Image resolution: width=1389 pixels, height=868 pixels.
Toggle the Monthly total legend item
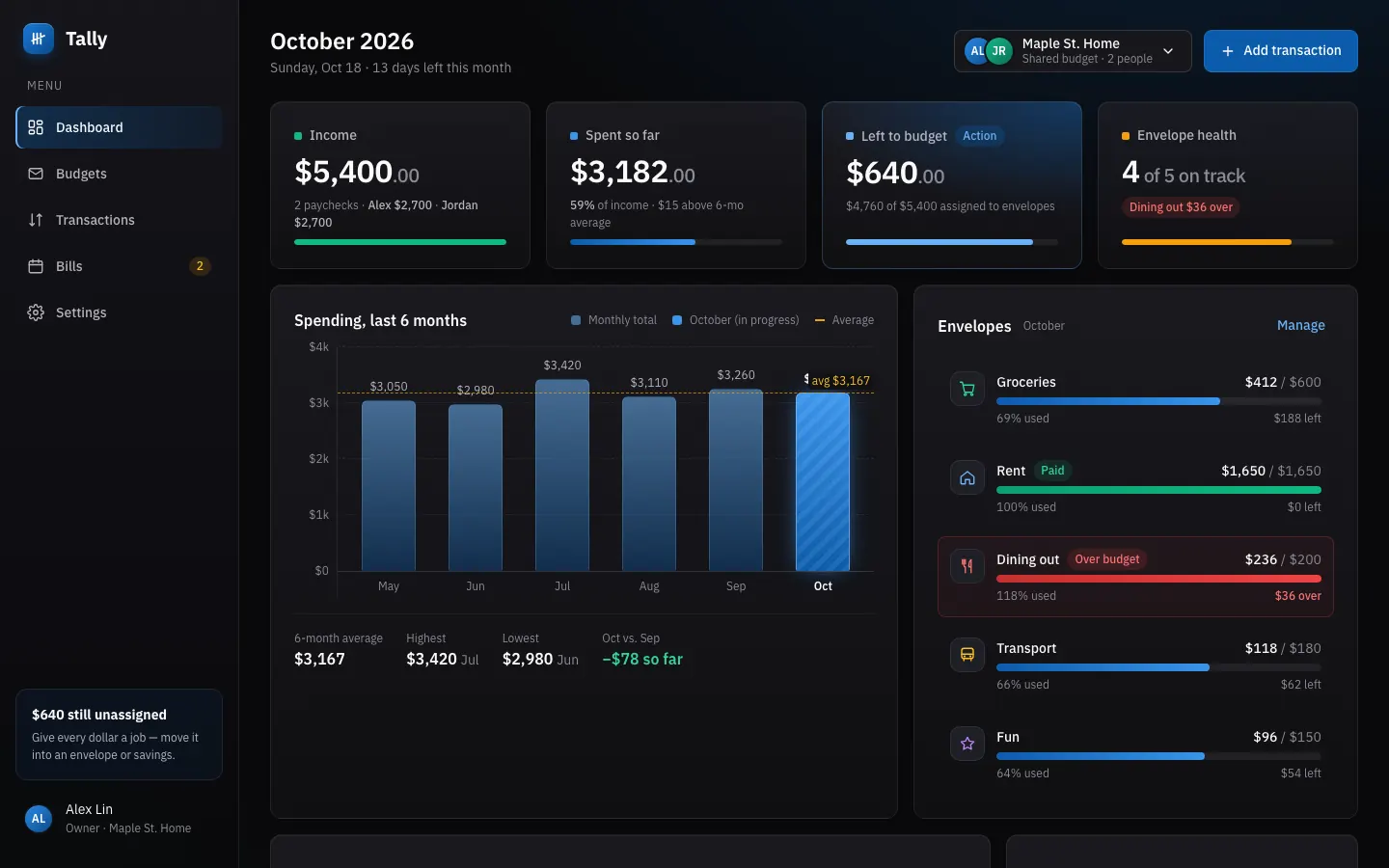tap(613, 320)
